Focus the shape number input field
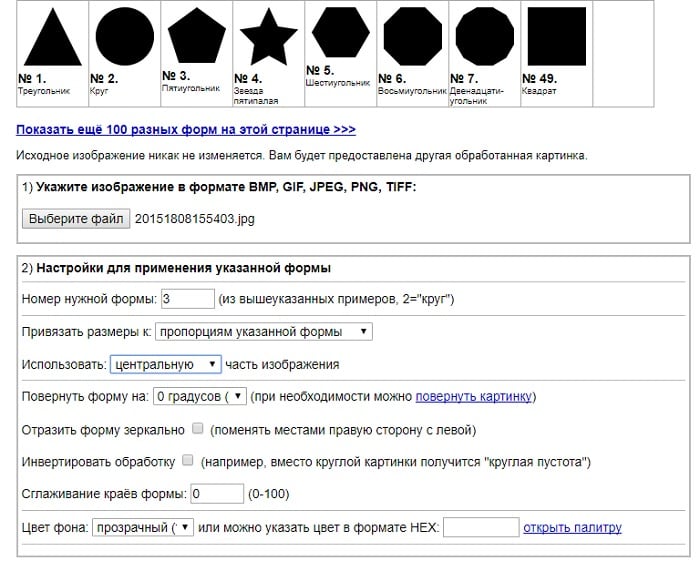Screen dimensions: 700x561 point(187,298)
